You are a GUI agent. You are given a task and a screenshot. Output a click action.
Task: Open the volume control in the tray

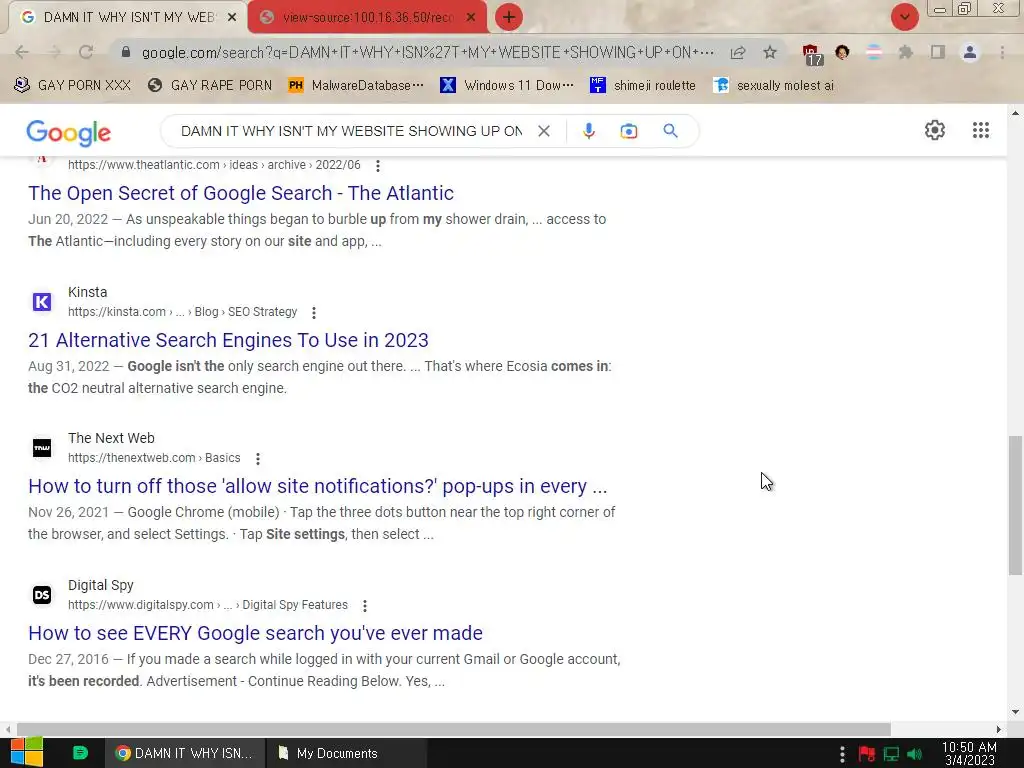914,754
